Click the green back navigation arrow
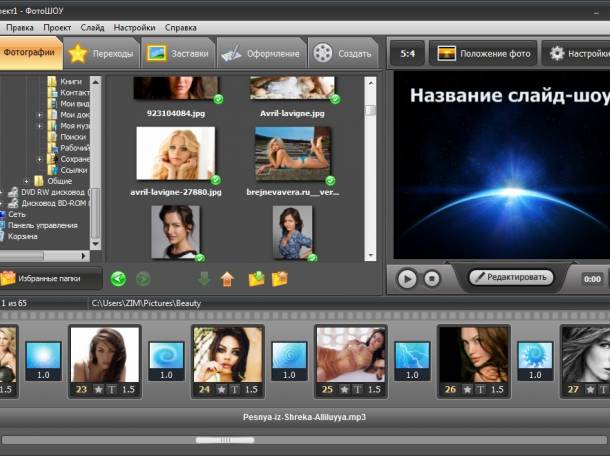Image resolution: width=610 pixels, height=456 pixels. (118, 279)
